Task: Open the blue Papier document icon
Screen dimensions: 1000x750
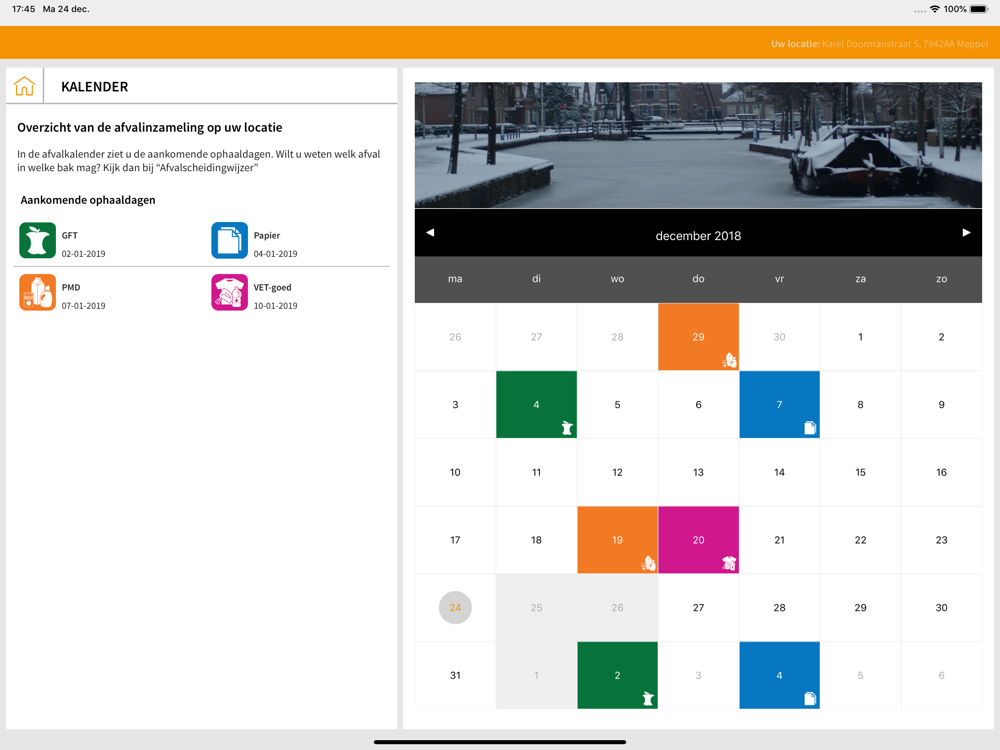Action: click(230, 240)
